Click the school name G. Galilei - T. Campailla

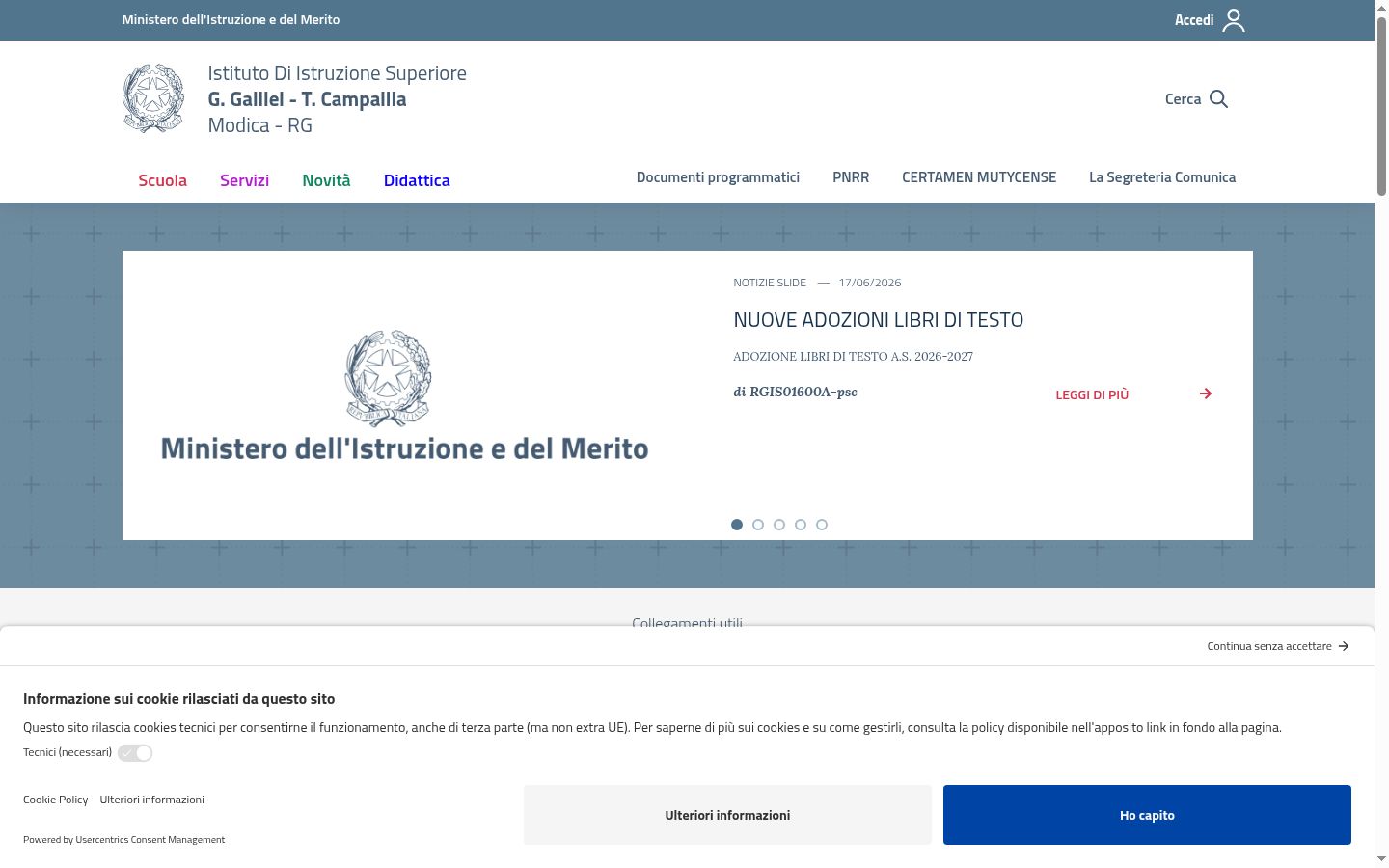point(307,99)
